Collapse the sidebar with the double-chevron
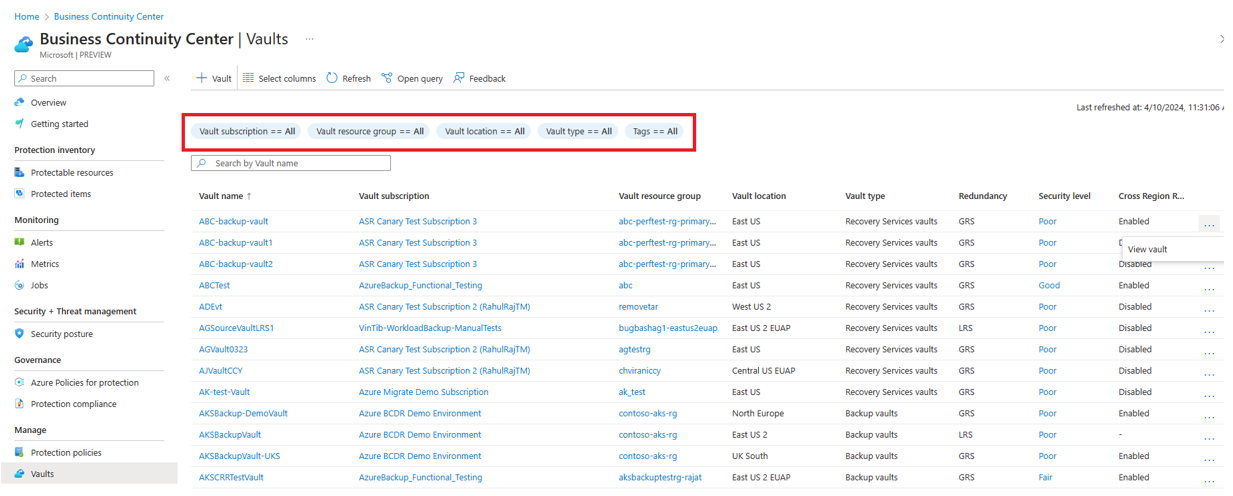This screenshot has height=496, width=1233. (x=167, y=78)
